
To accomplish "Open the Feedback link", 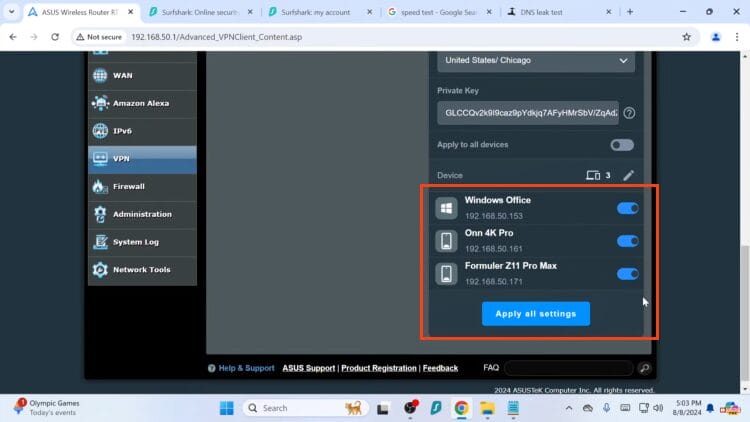I will (440, 368).
